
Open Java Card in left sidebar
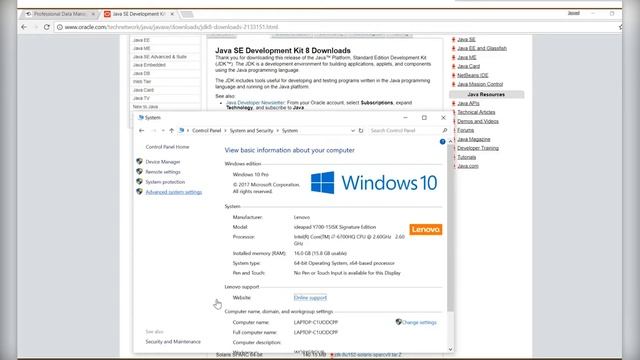[x=143, y=90]
